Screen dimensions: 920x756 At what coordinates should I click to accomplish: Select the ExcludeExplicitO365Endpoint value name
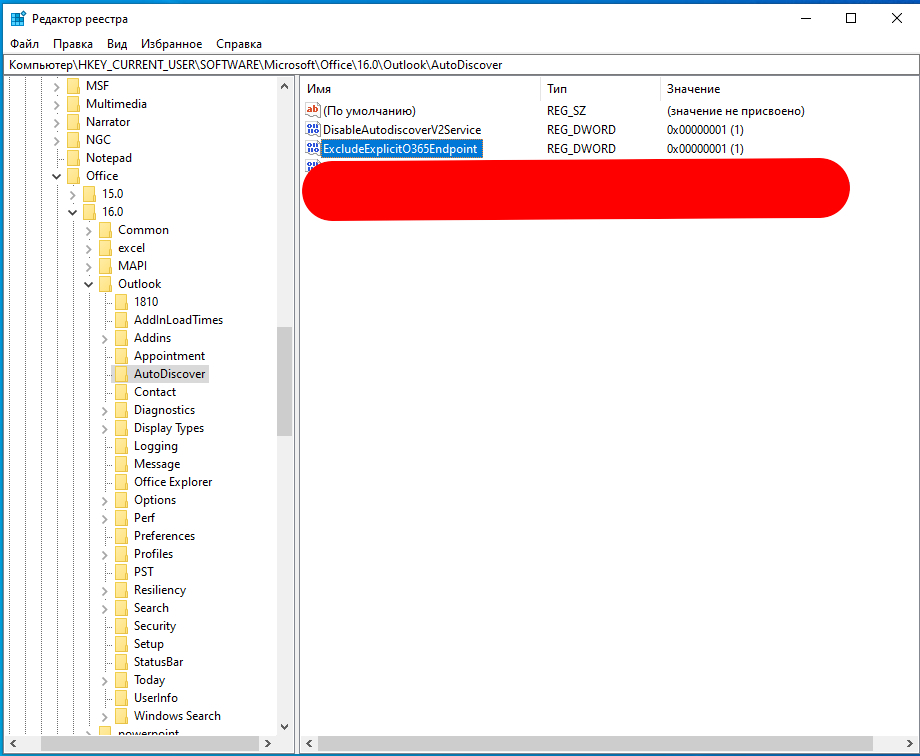[401, 148]
